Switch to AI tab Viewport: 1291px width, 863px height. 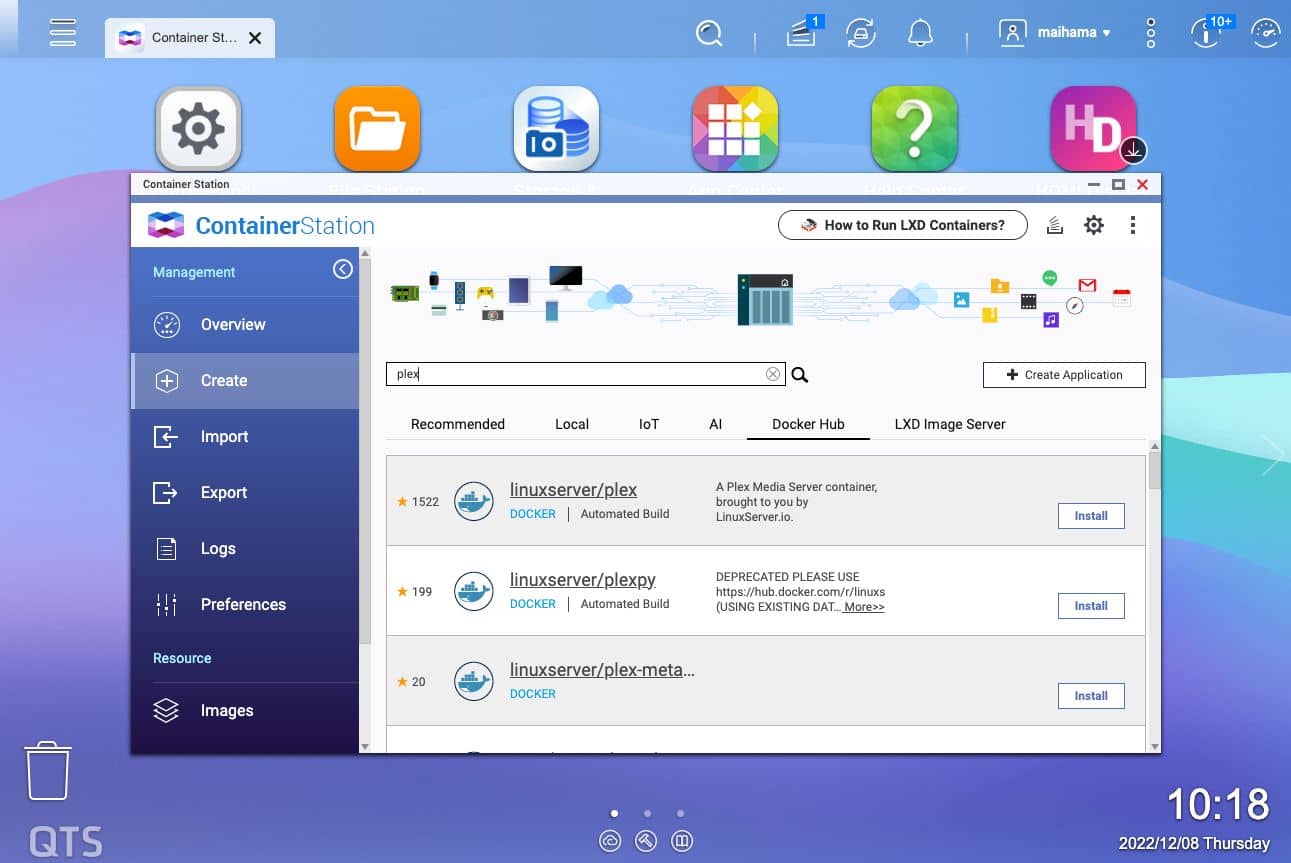(716, 424)
